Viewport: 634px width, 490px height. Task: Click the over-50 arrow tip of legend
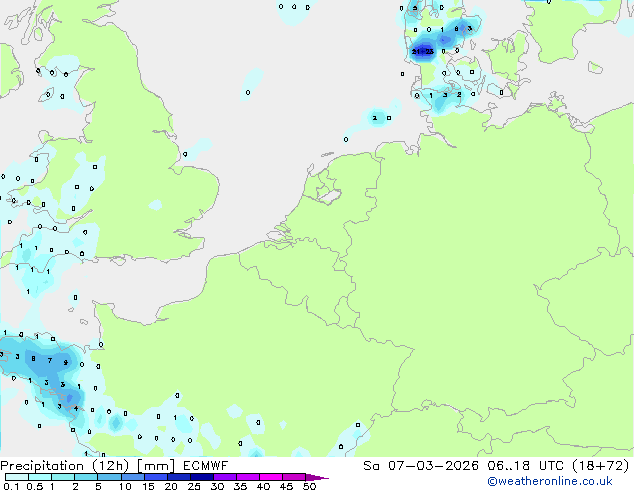point(317,477)
